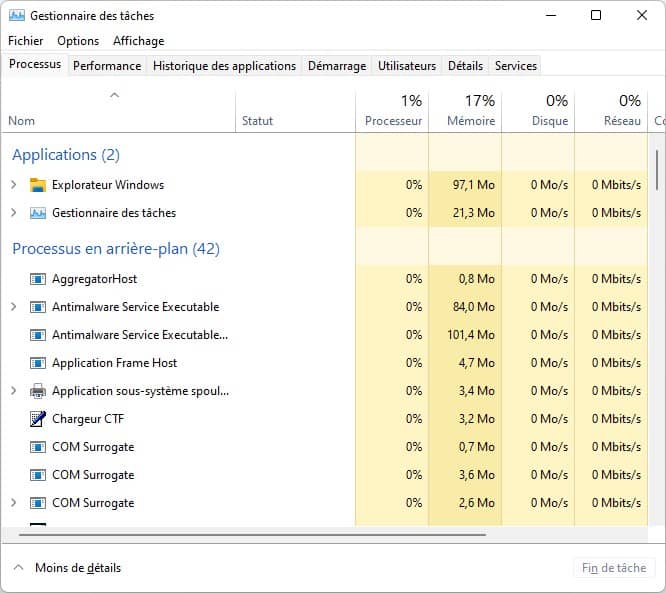
Task: Click the Explorateur Windows folder icon
Action: click(x=38, y=185)
